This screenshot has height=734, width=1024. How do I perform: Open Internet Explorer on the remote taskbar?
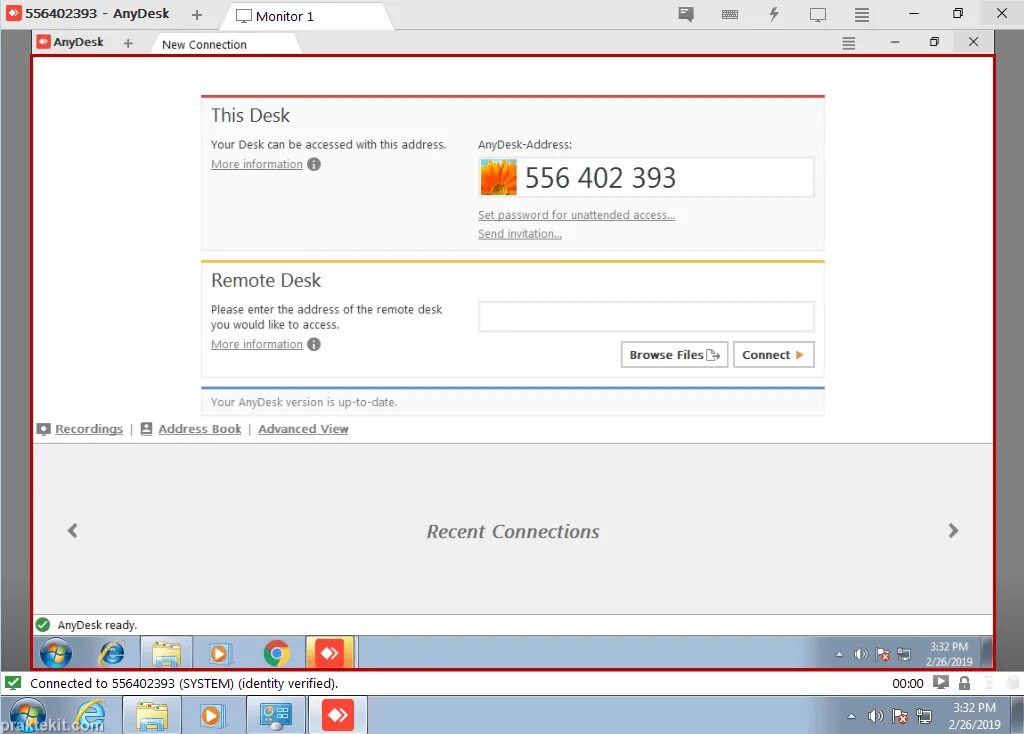pos(112,653)
